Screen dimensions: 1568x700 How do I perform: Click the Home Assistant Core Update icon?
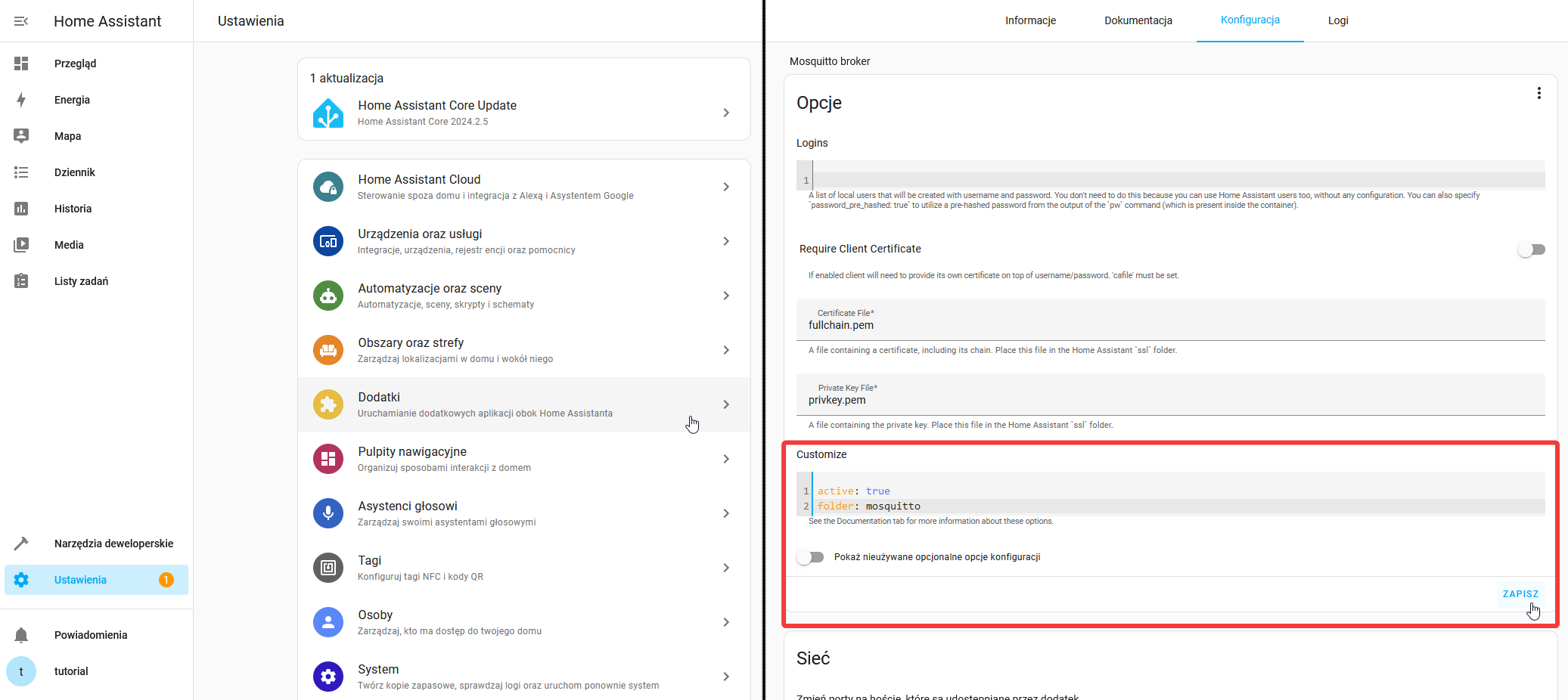(x=328, y=113)
